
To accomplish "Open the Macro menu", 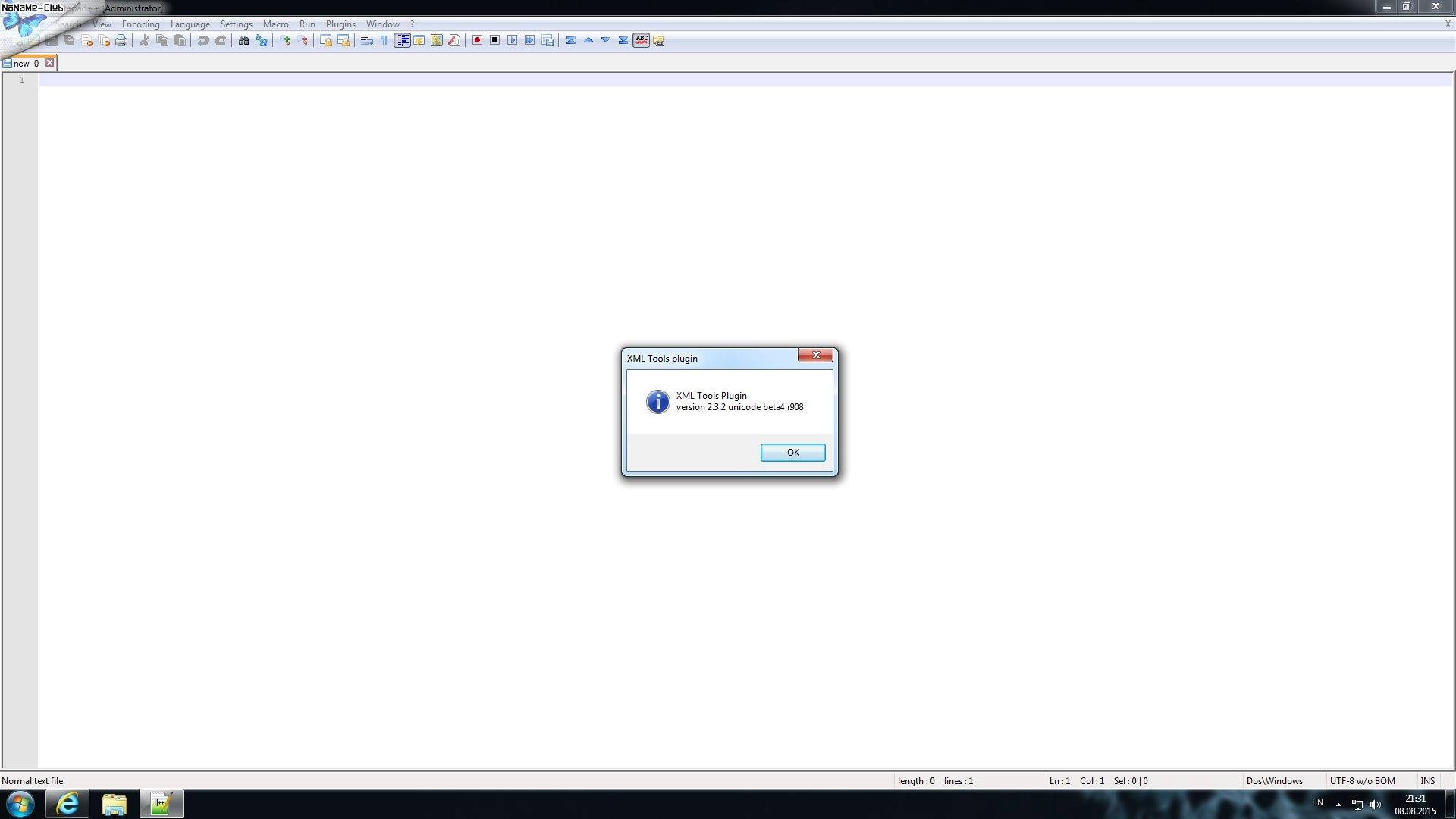I will pyautogui.click(x=275, y=24).
